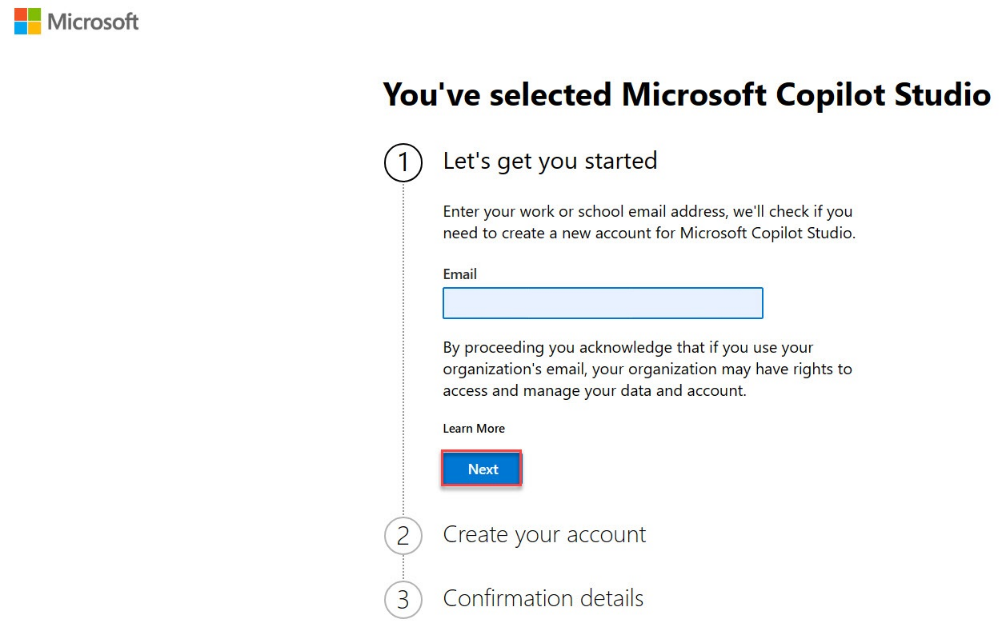Screen dimensions: 1006x635
Task: Click the dotted connector between steps 2 and 3
Action: pos(403,568)
